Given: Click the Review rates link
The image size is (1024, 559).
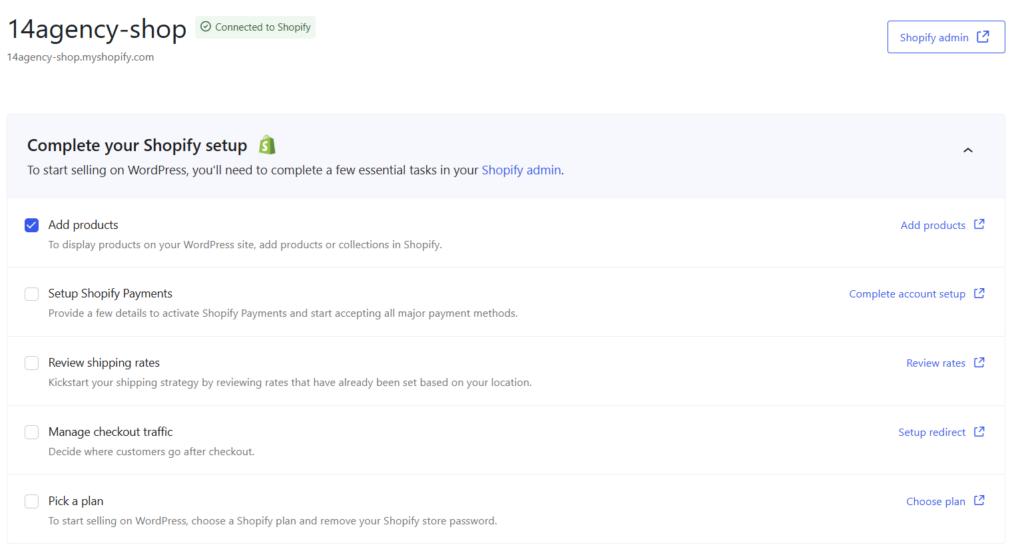Looking at the screenshot, I should coord(935,363).
